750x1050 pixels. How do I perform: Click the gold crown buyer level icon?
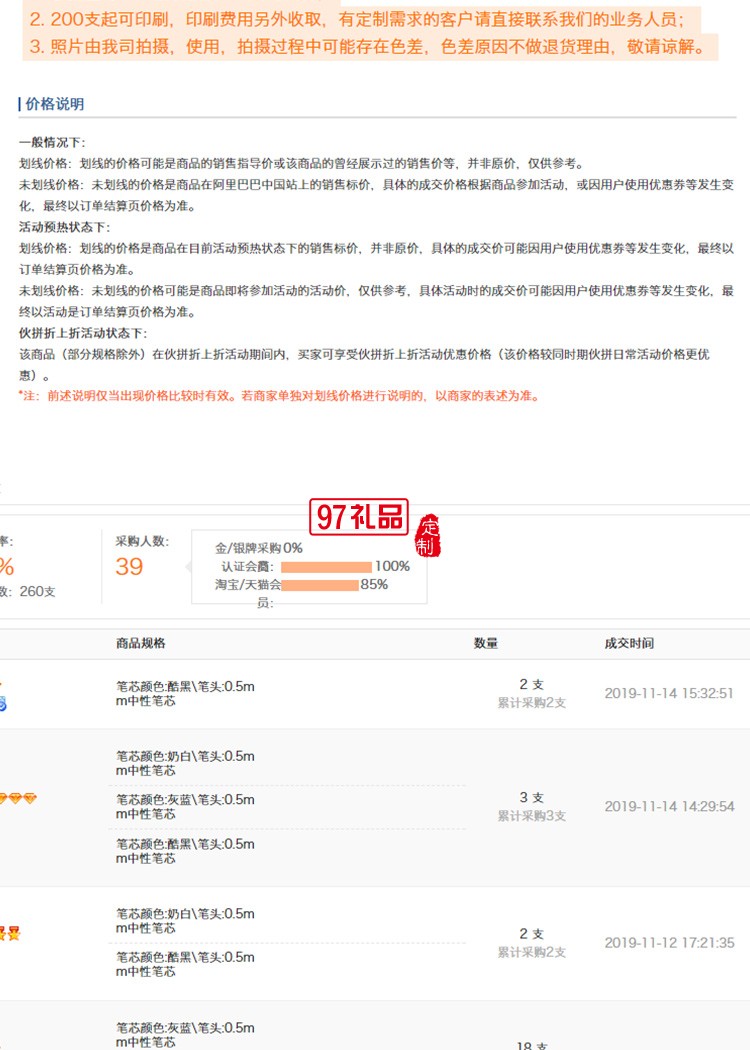(10, 934)
